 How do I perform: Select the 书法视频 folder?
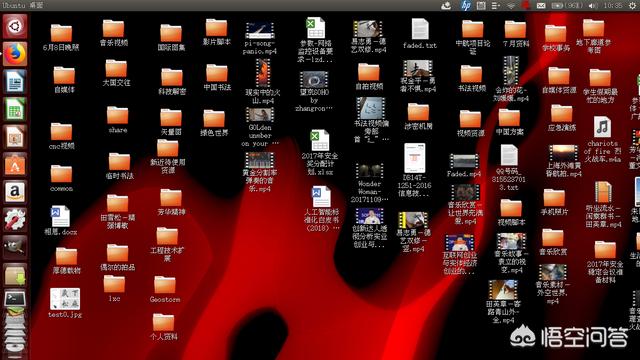coord(471,78)
